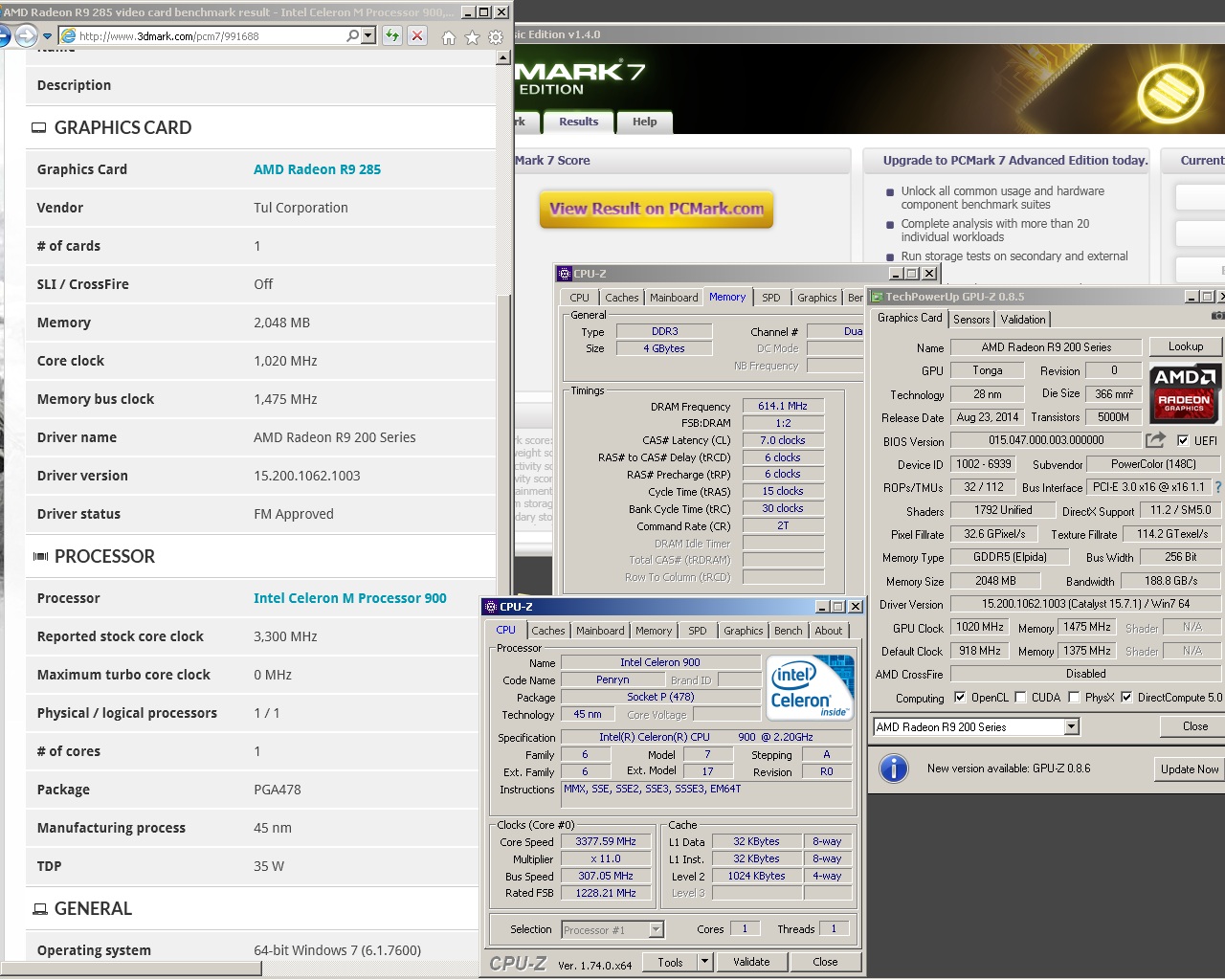Click the Graphics Card section monitor icon
Screen dimensions: 1225x980
(39, 127)
